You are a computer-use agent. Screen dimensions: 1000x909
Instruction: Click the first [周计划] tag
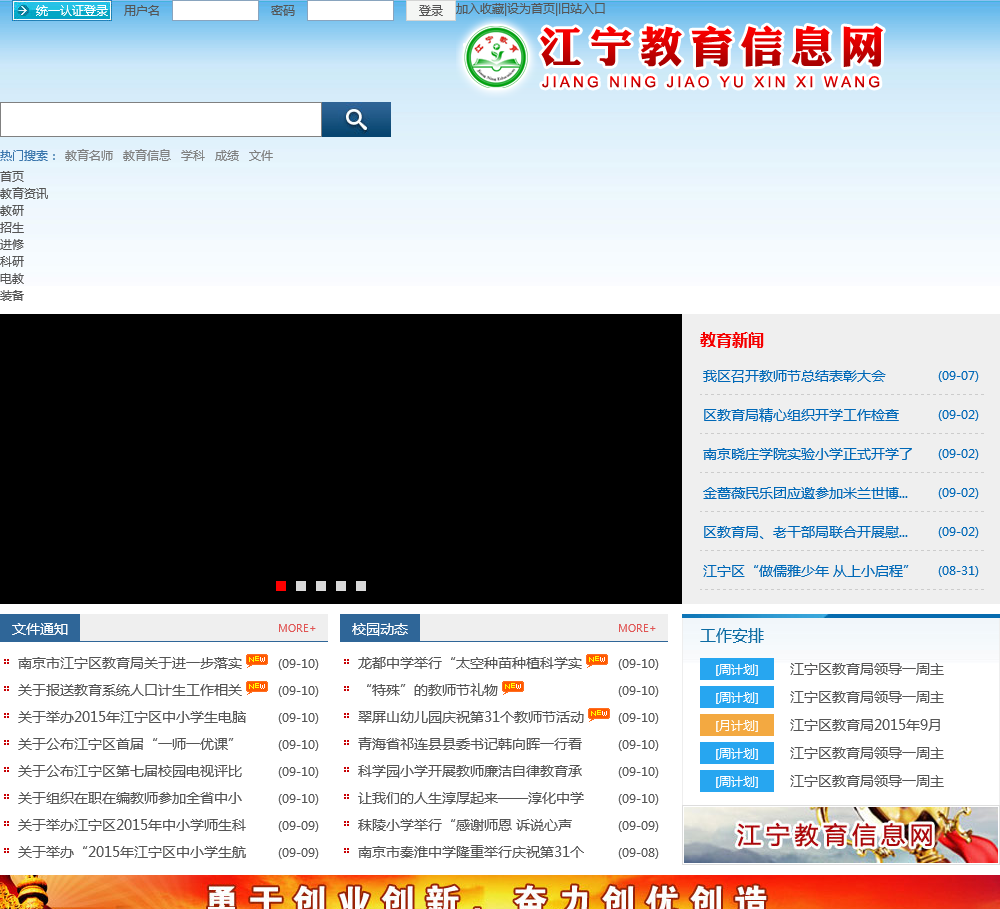point(737,669)
